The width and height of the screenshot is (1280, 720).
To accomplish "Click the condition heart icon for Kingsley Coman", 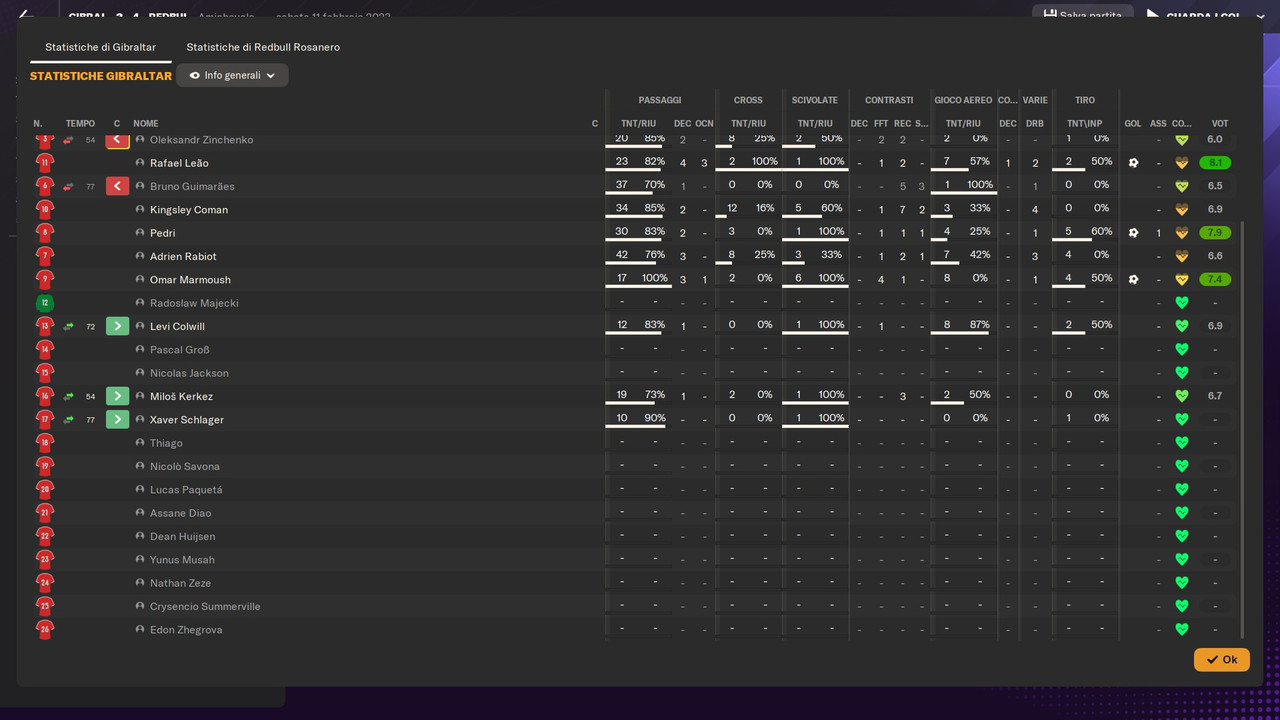I will tap(1181, 210).
